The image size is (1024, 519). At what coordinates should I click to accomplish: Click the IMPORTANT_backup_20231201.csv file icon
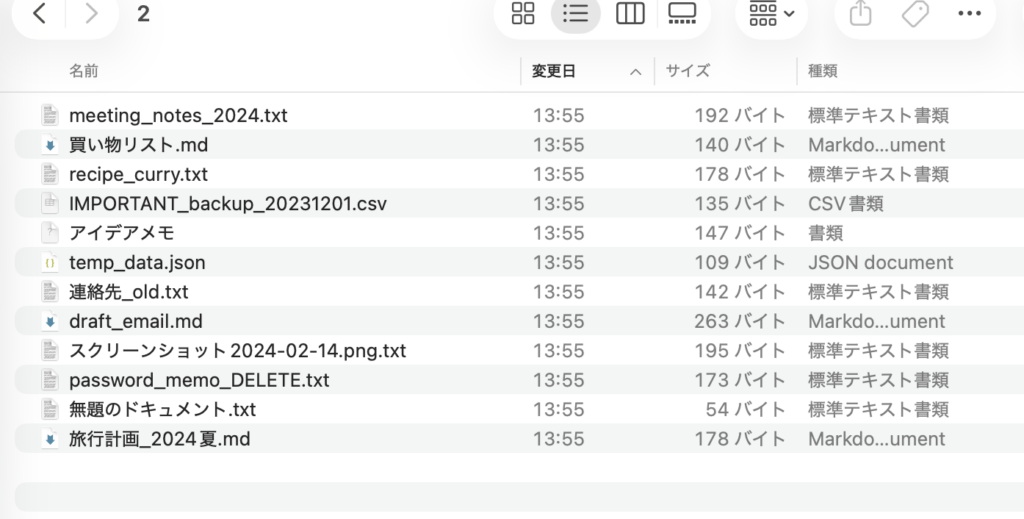pos(50,204)
